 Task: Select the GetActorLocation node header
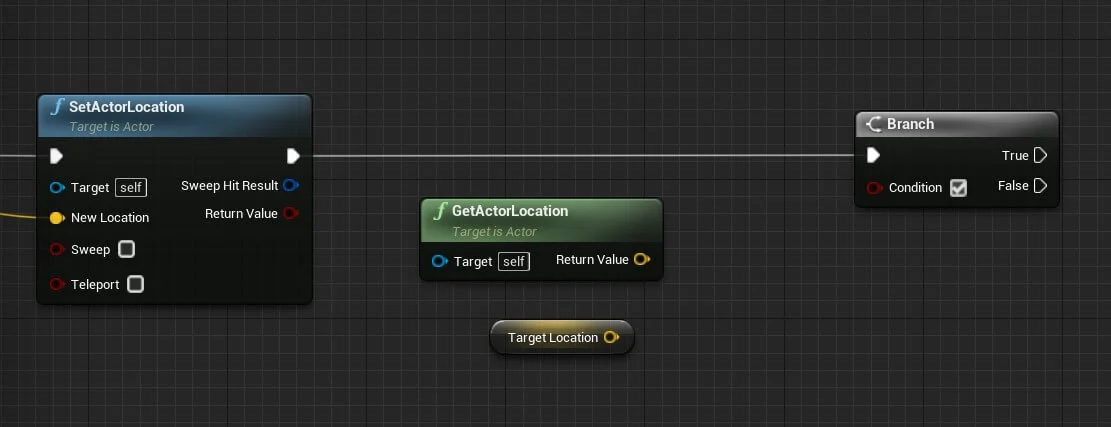[510, 211]
